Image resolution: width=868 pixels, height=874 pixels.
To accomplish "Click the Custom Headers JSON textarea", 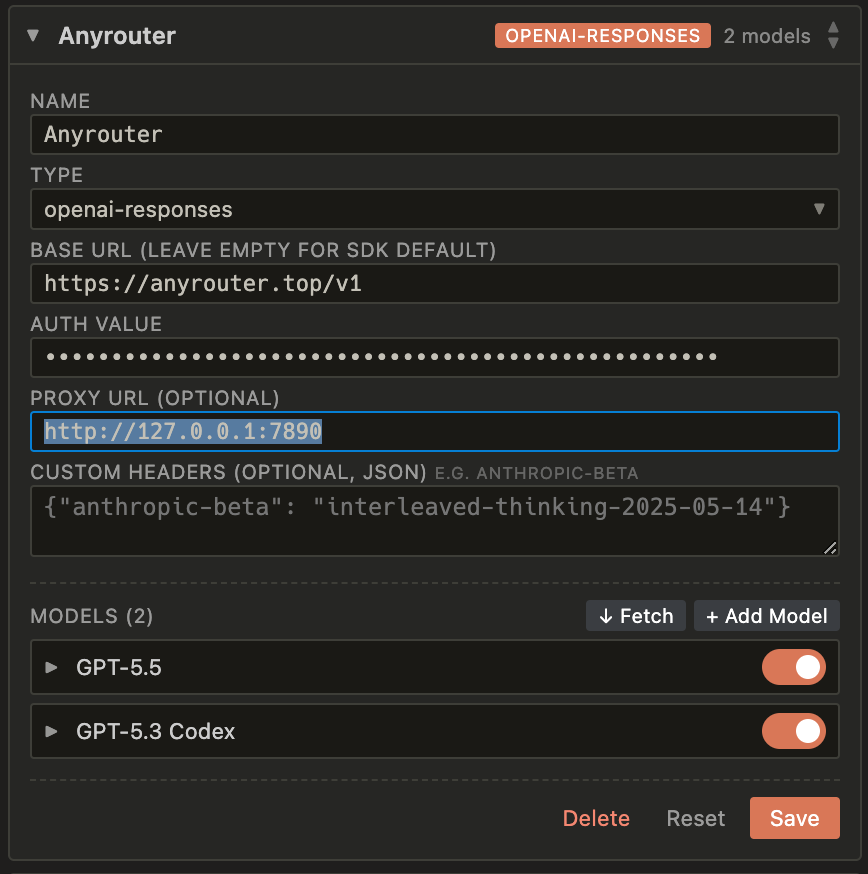I will click(435, 521).
